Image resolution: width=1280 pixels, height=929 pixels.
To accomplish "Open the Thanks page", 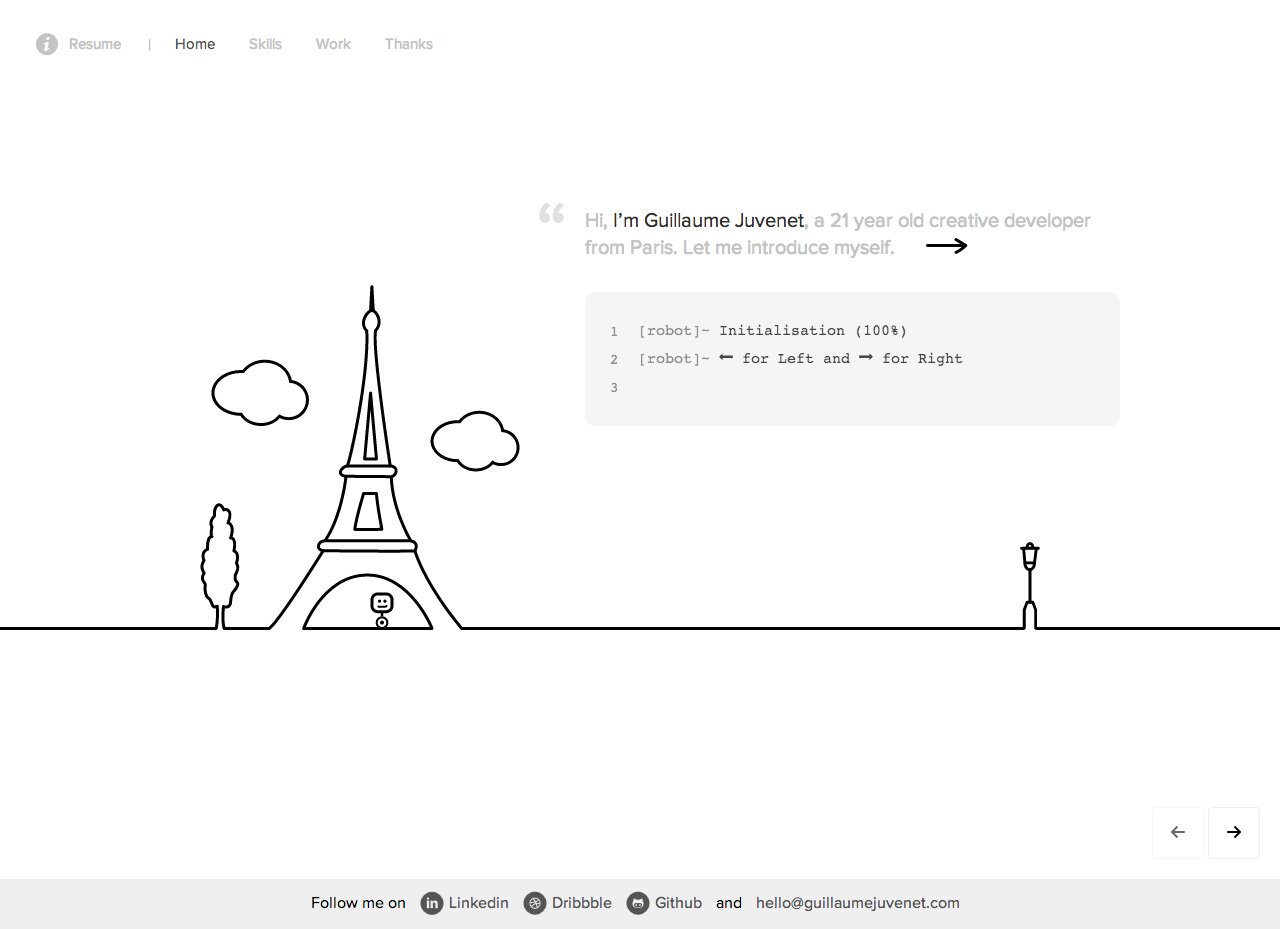I will [x=408, y=44].
